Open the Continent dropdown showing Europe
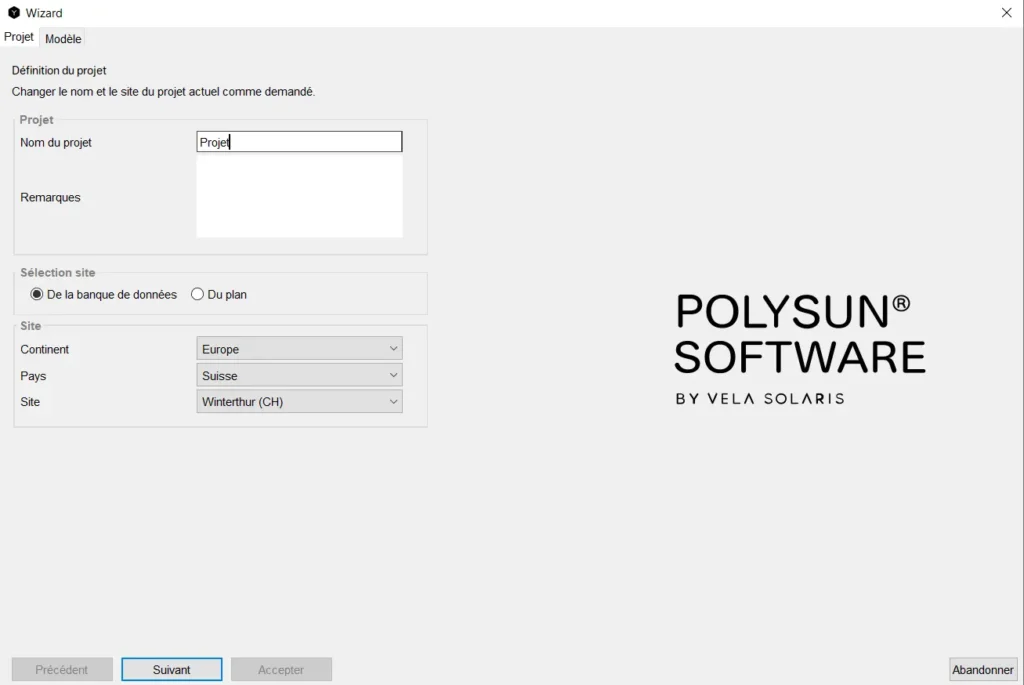1024x685 pixels. point(299,349)
